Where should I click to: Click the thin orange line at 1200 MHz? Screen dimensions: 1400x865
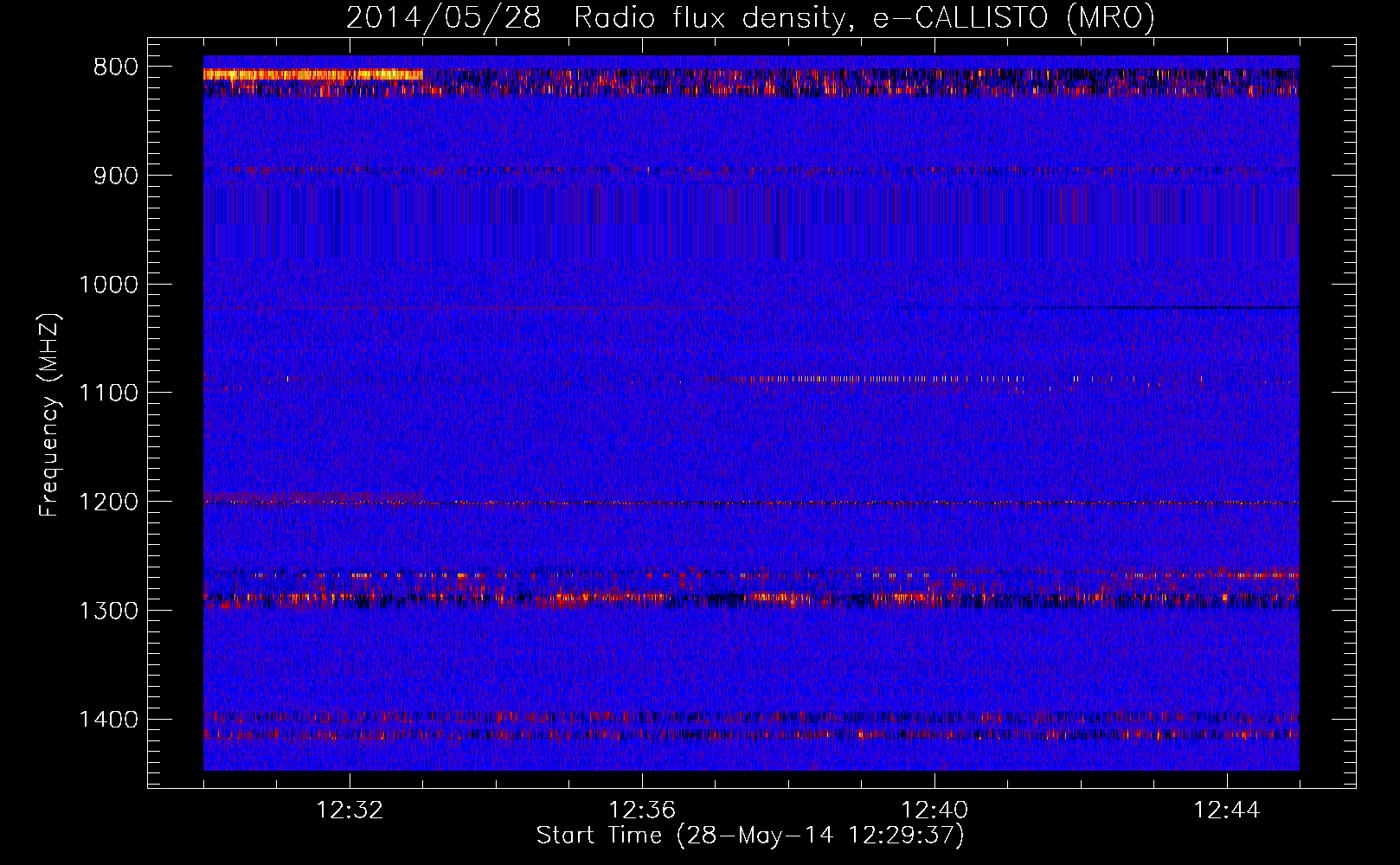point(751,503)
